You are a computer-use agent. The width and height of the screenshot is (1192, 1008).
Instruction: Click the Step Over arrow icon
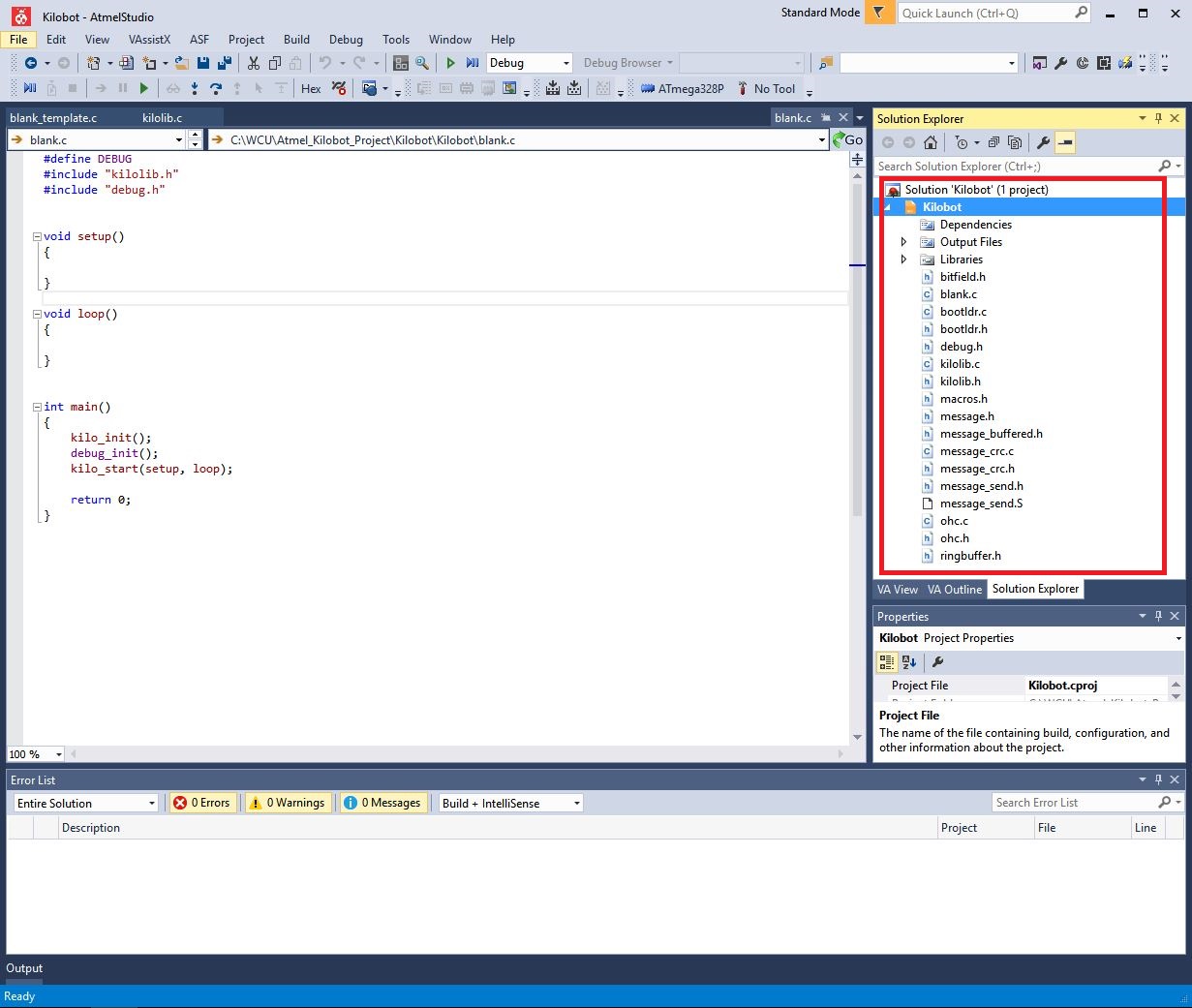[216, 89]
